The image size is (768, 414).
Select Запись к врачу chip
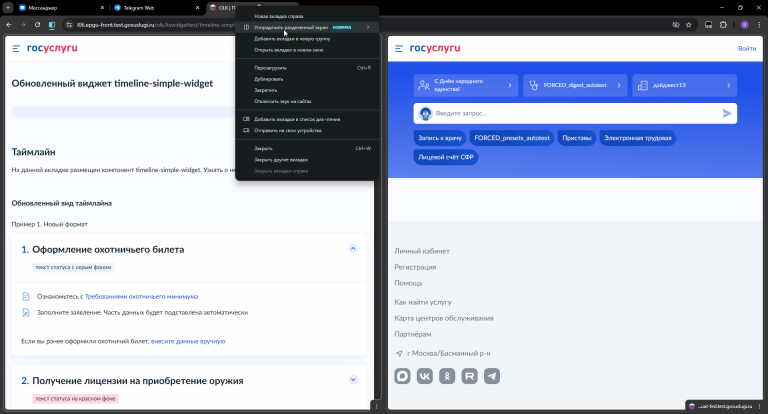pos(440,138)
